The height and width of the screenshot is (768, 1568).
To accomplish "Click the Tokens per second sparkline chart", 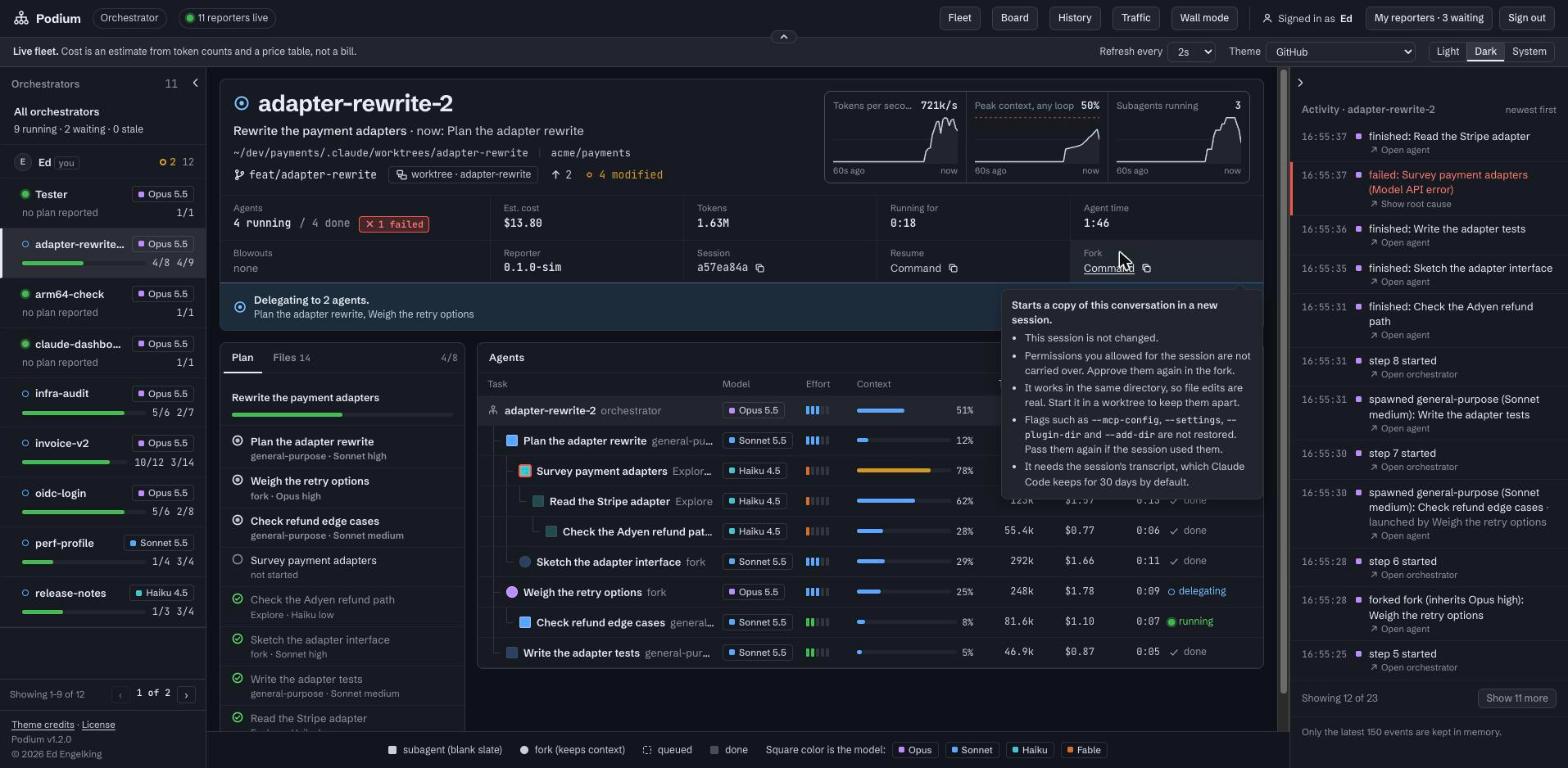I will [x=895, y=140].
